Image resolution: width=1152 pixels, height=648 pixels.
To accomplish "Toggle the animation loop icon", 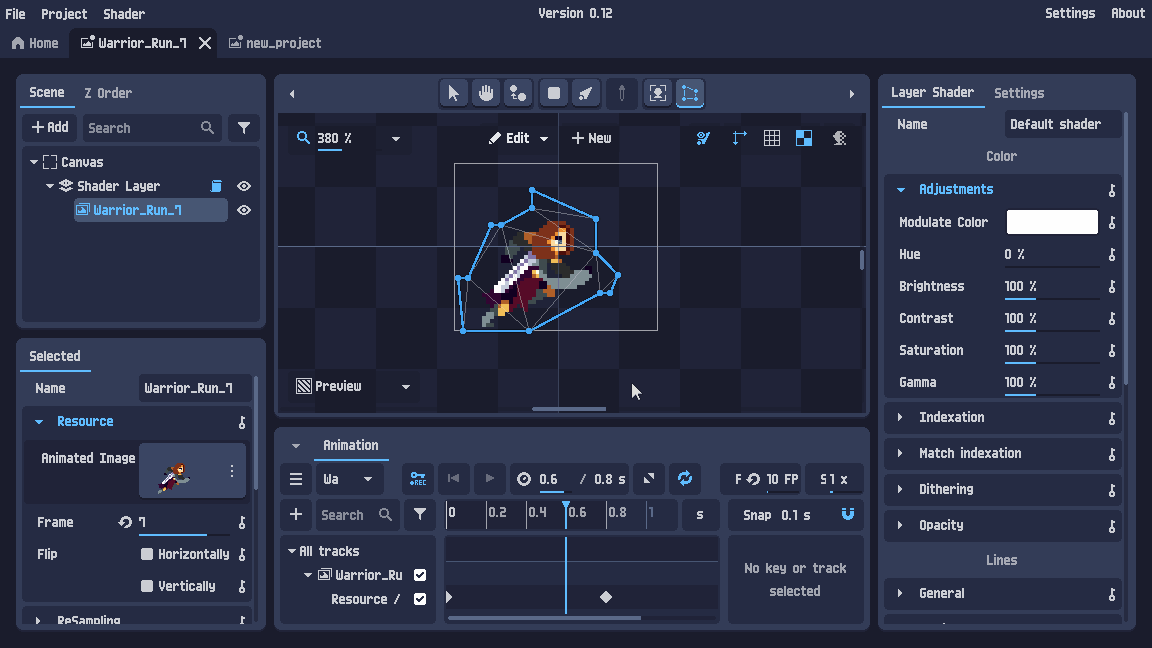I will (x=685, y=479).
